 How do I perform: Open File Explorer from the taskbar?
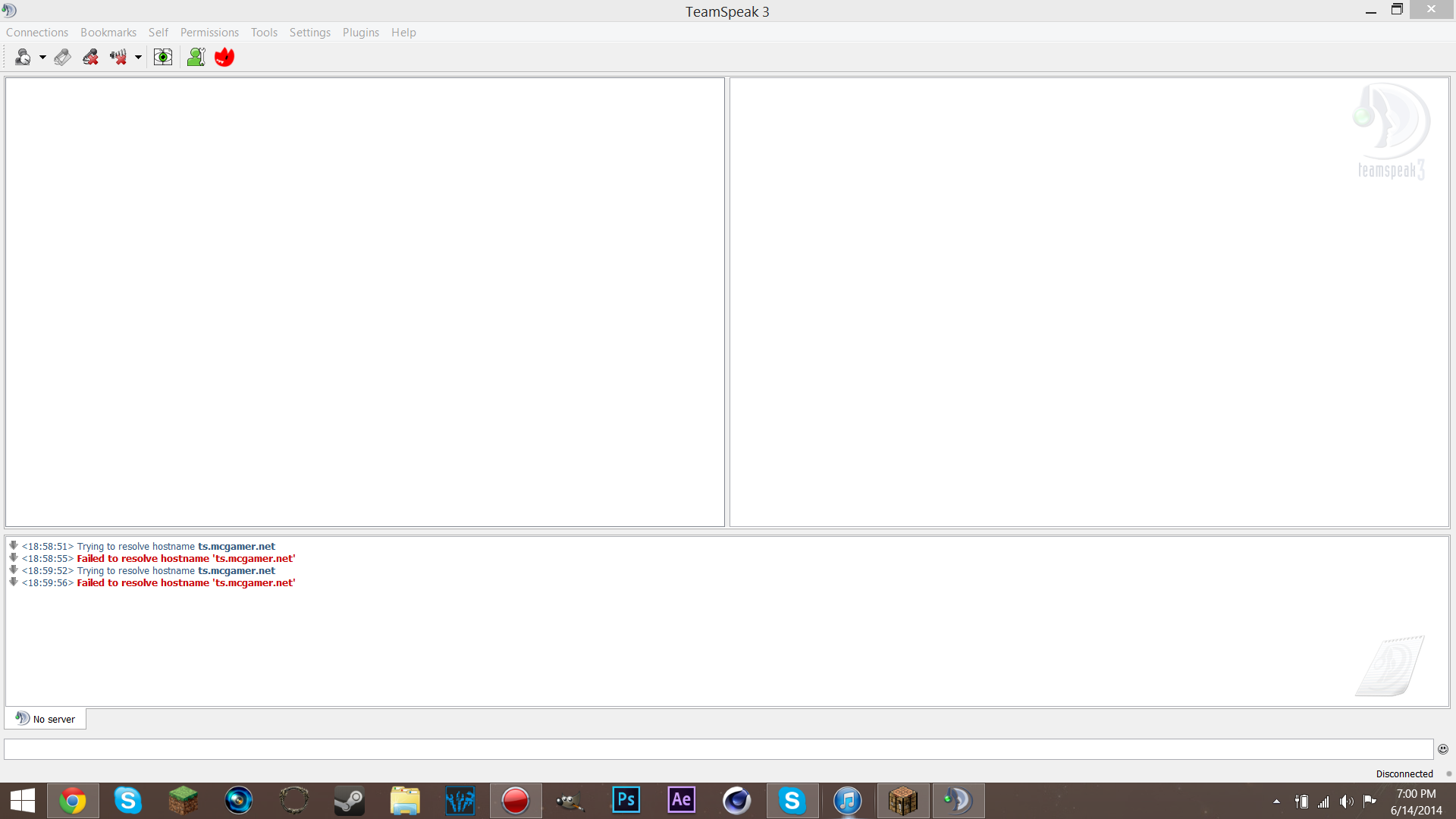[405, 801]
